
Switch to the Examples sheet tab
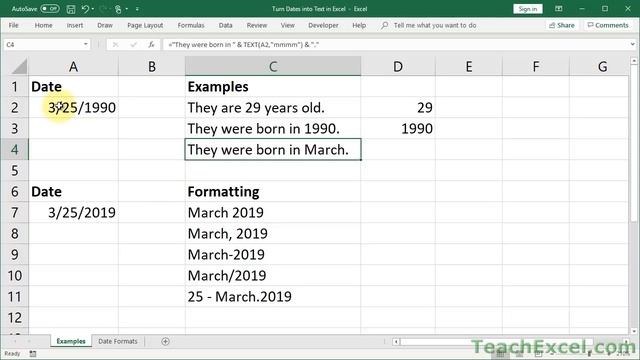(71, 341)
